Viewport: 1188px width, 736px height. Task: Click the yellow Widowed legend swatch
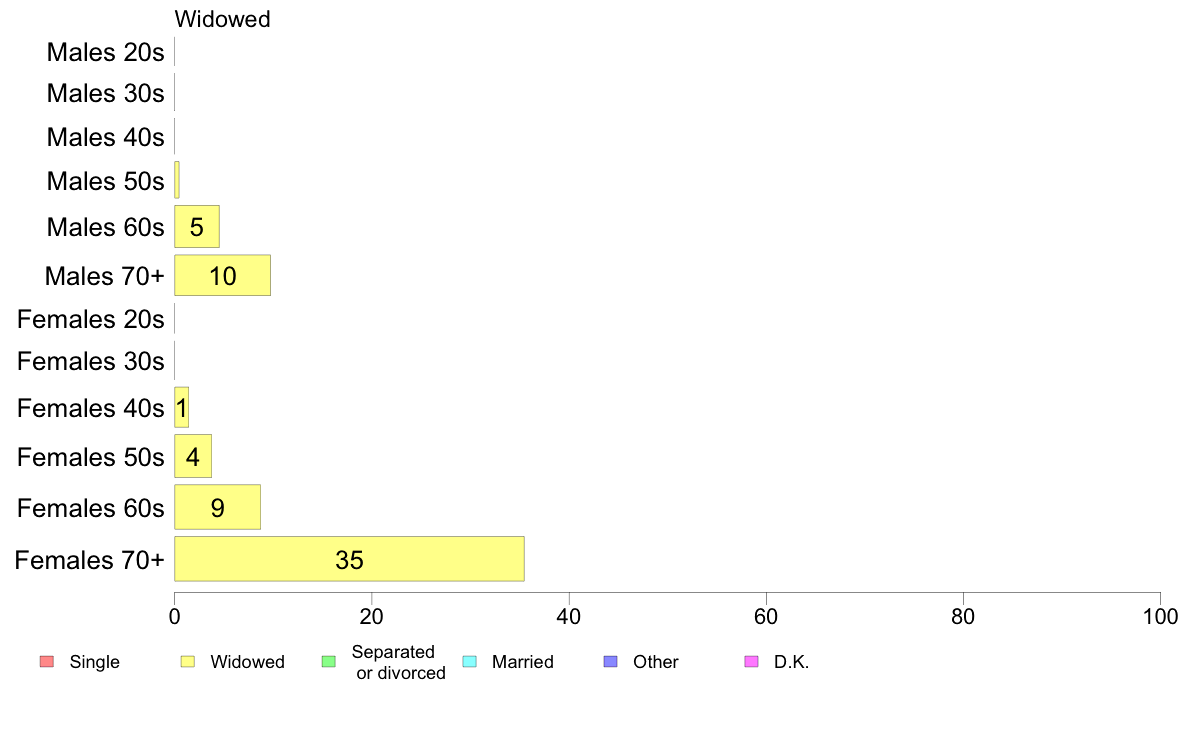[188, 662]
